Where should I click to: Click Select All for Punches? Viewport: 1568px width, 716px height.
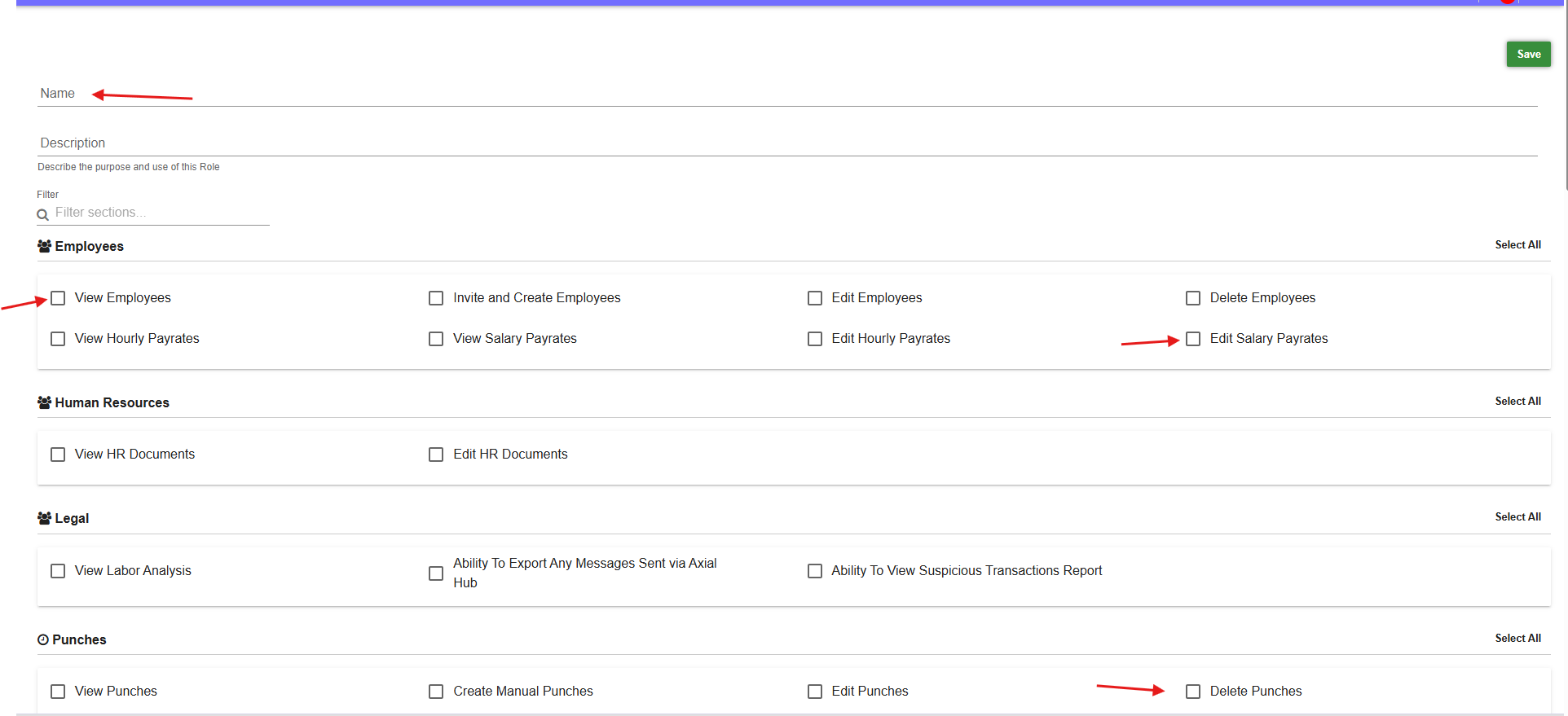click(1517, 639)
